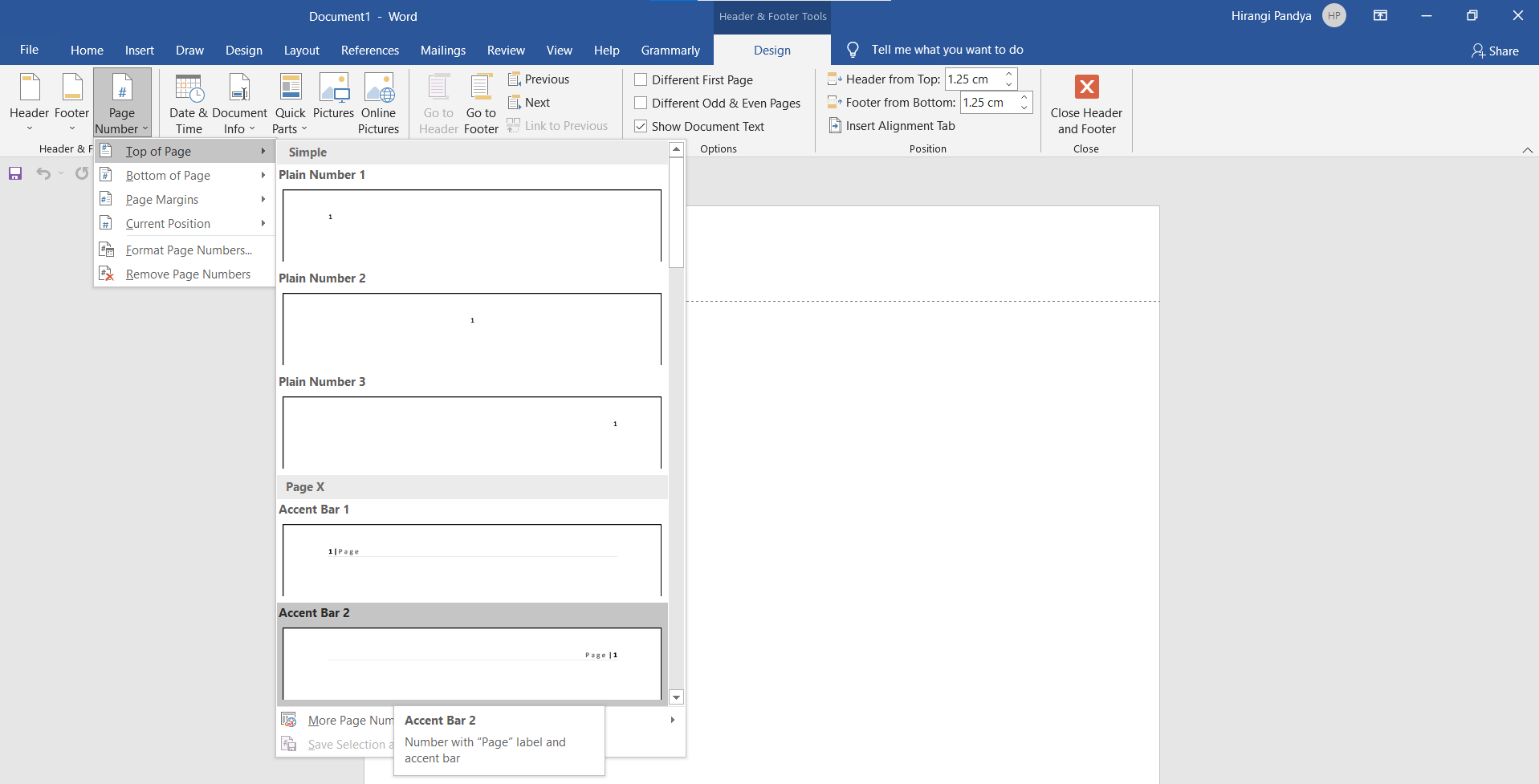The height and width of the screenshot is (784, 1539).
Task: Expand Bottom of Page submenu
Action: (x=185, y=176)
